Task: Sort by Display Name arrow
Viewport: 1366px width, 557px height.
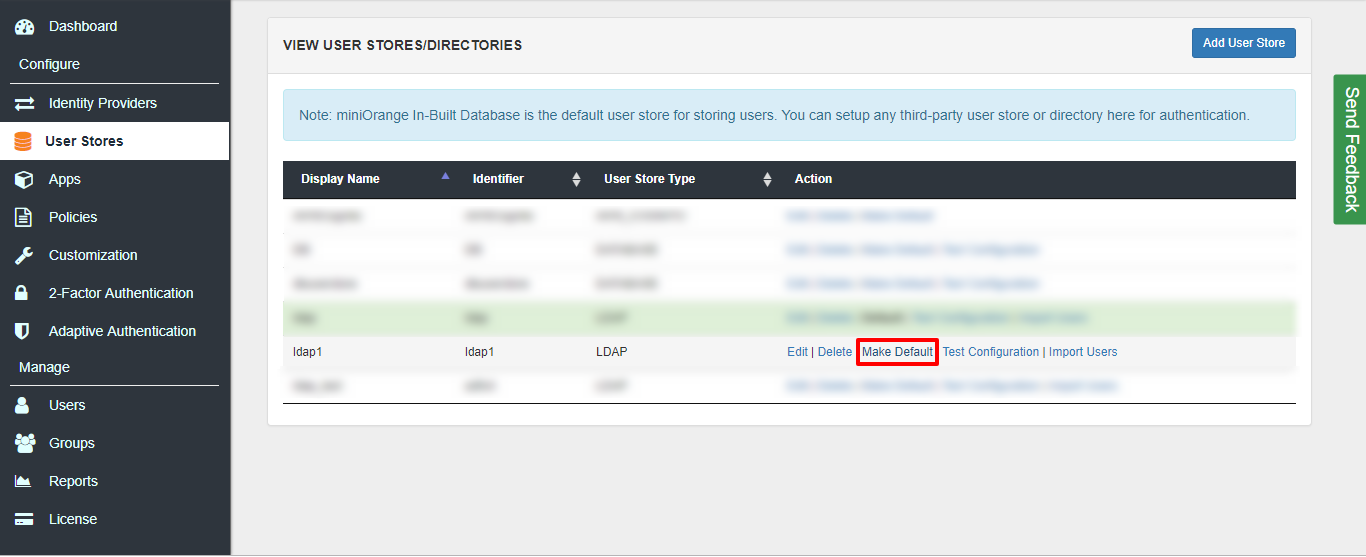Action: point(445,178)
